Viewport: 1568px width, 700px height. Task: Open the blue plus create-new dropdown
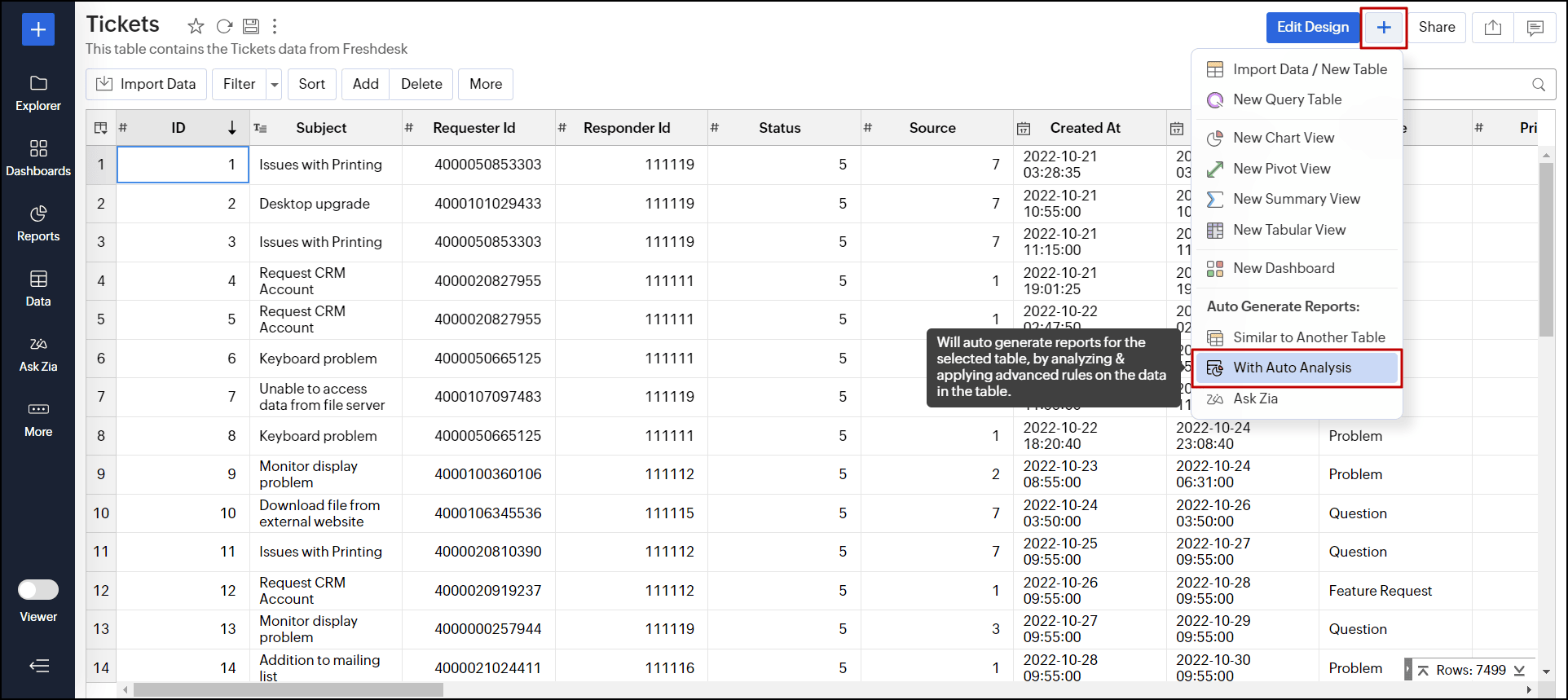pos(1383,28)
